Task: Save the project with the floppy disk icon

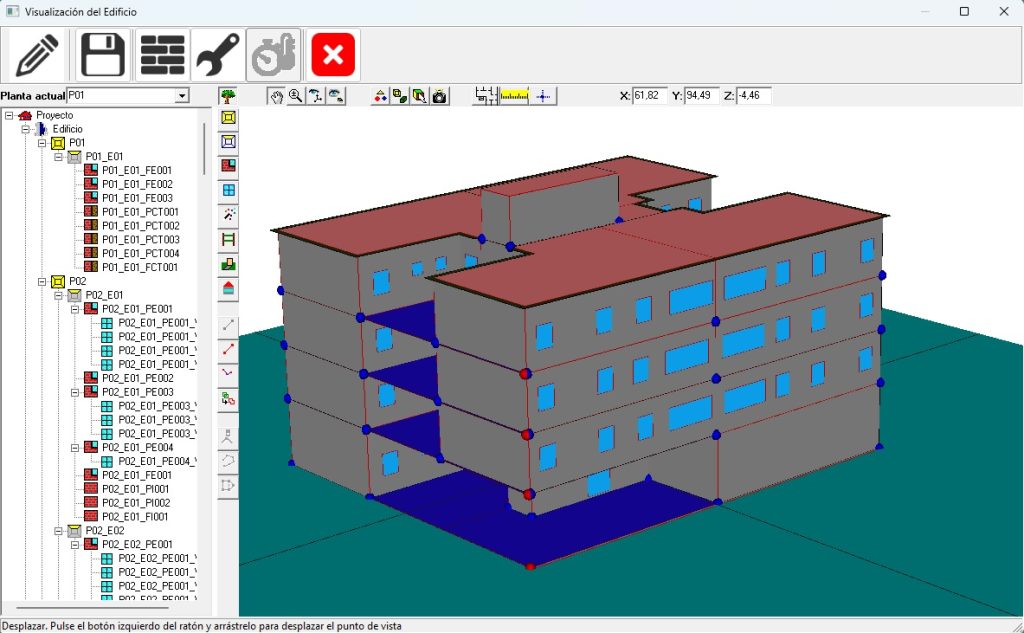Action: click(x=102, y=54)
